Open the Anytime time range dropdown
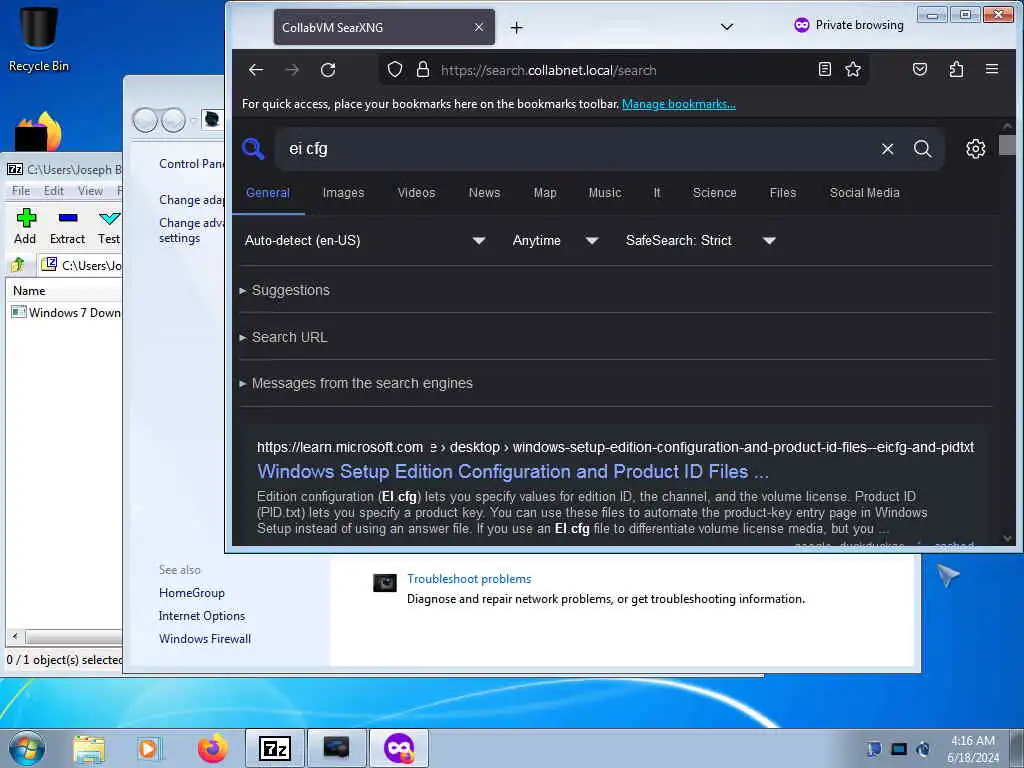This screenshot has width=1024, height=768. [x=555, y=240]
